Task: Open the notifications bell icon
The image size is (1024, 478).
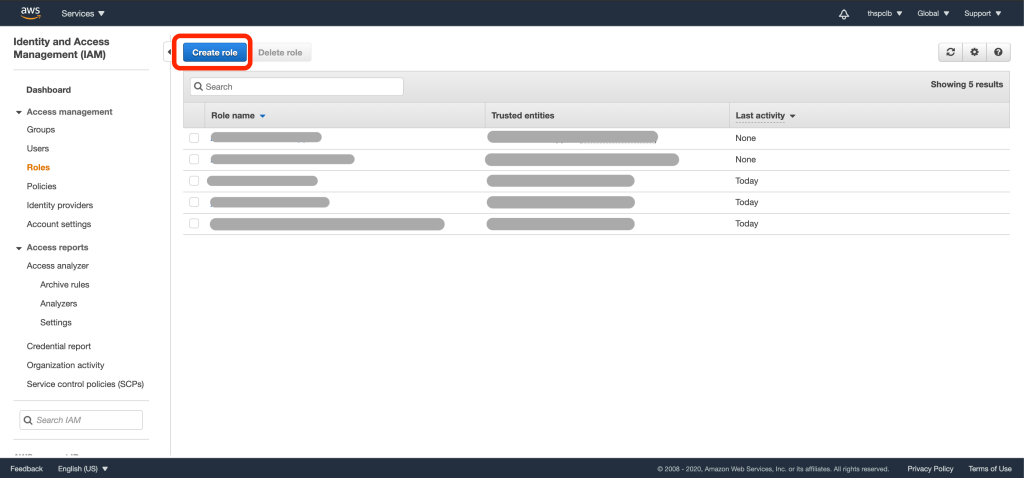Action: point(844,13)
